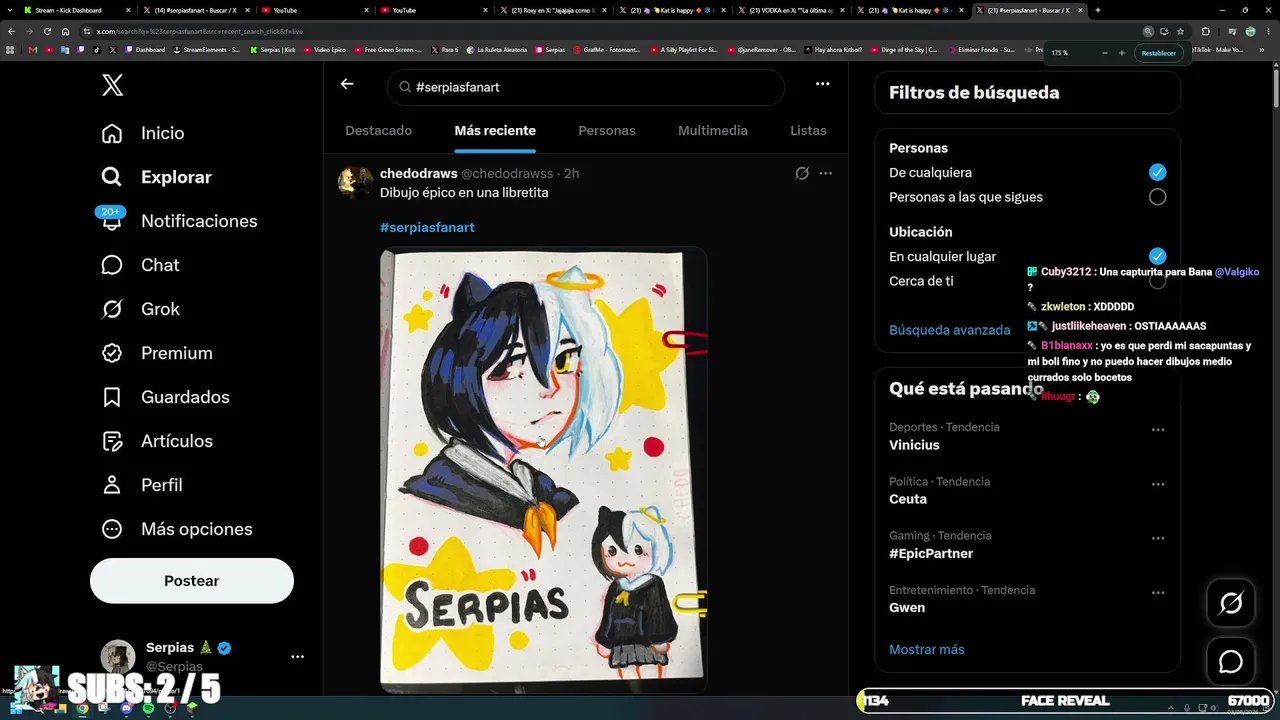Open Discord from the taskbar
Viewport: 1280px width, 720px height.
coord(126,709)
